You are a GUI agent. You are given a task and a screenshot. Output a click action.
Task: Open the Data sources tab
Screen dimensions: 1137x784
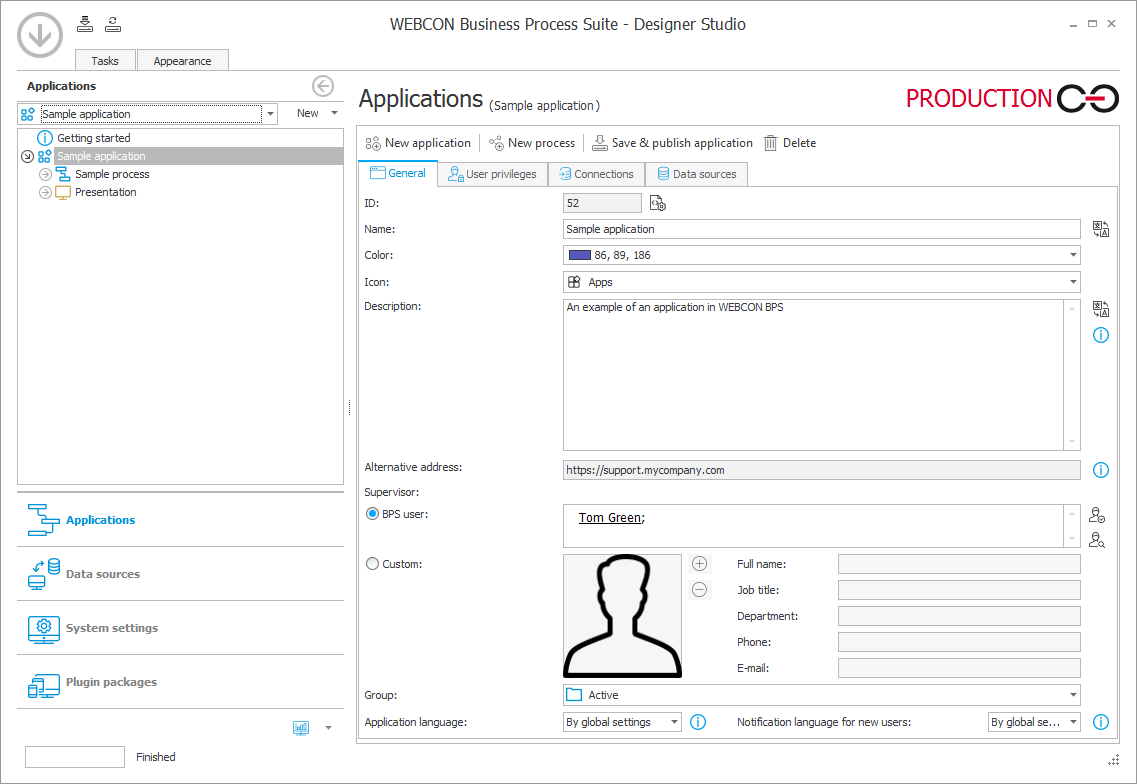(x=696, y=174)
